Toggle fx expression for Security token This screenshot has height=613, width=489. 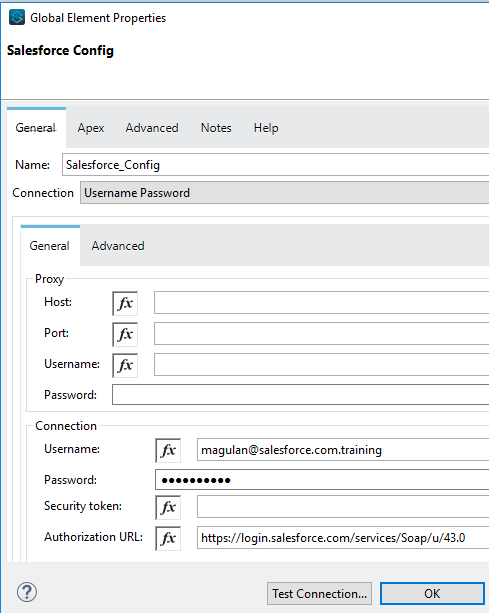[168, 507]
